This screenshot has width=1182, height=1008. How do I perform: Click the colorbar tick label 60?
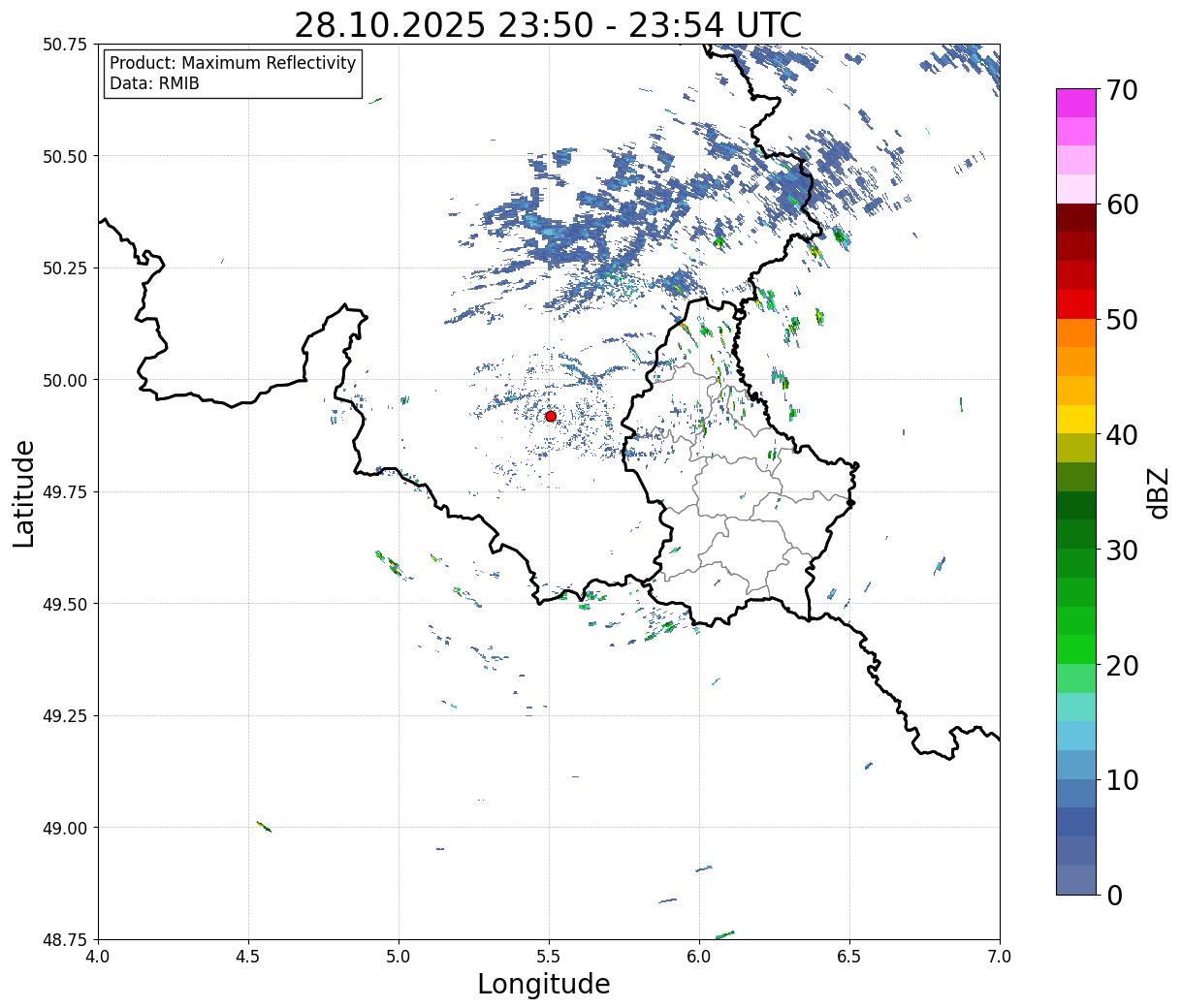[1122, 205]
